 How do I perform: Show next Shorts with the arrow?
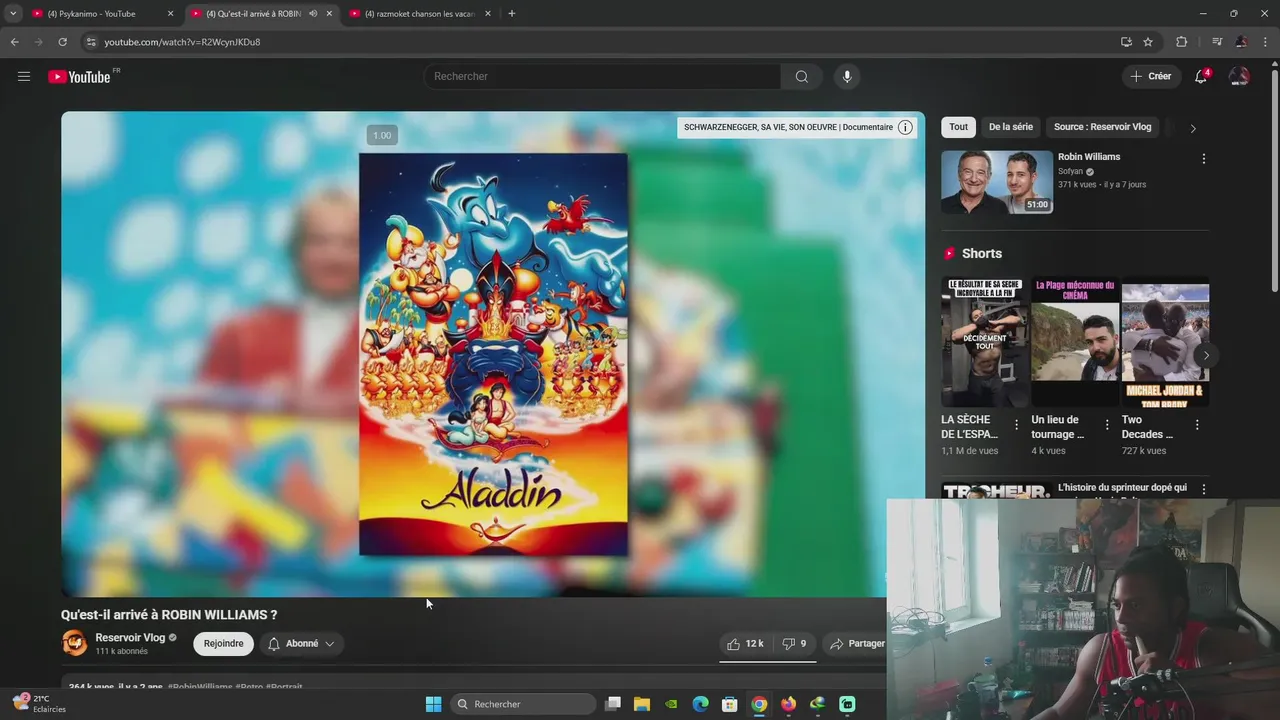coord(1206,355)
